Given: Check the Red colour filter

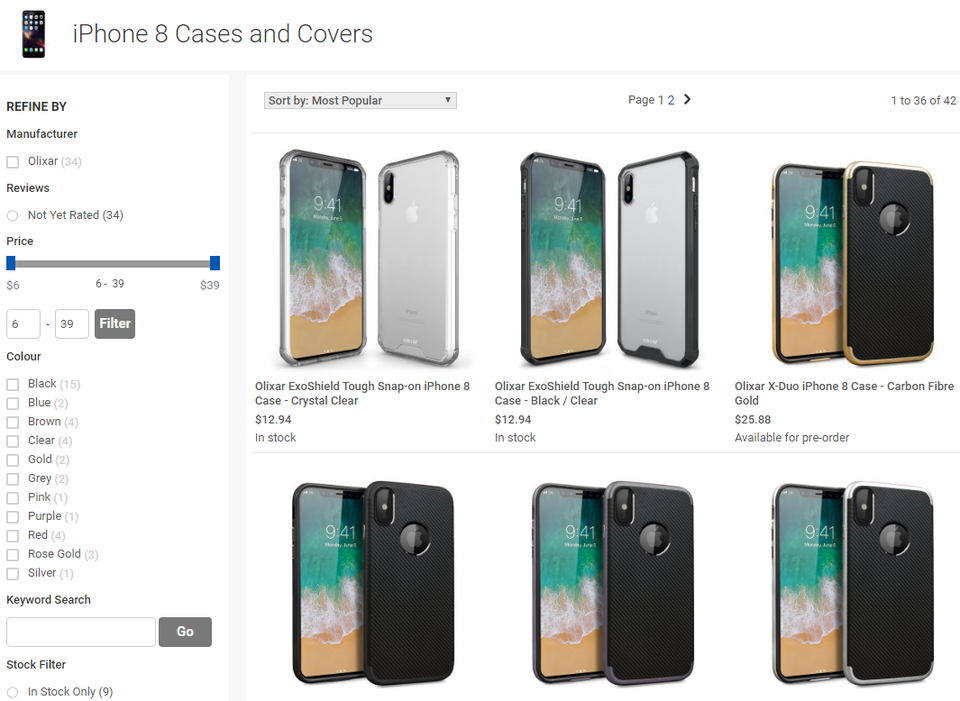Looking at the screenshot, I should pyautogui.click(x=11, y=535).
